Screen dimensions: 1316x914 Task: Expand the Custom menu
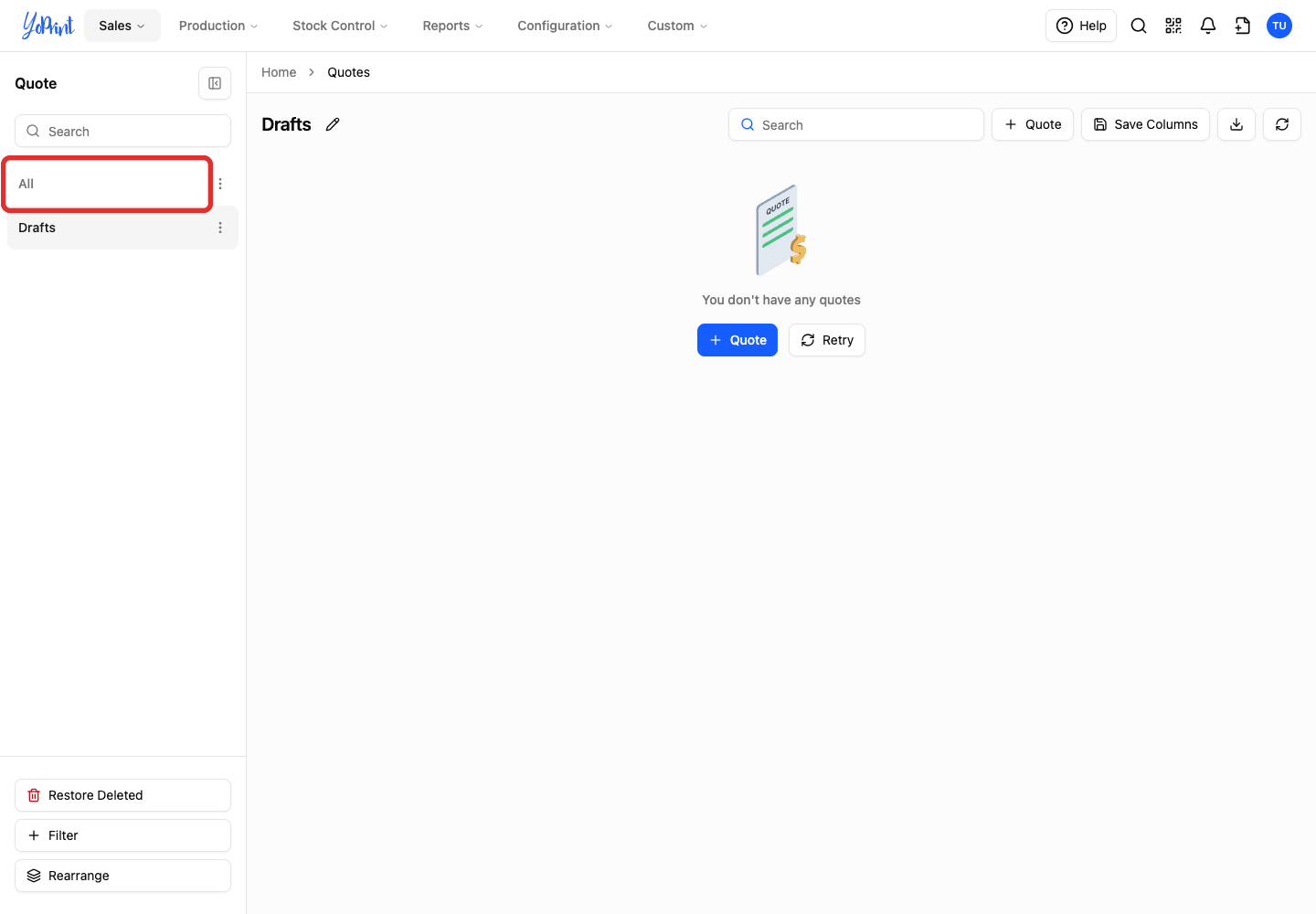[677, 26]
